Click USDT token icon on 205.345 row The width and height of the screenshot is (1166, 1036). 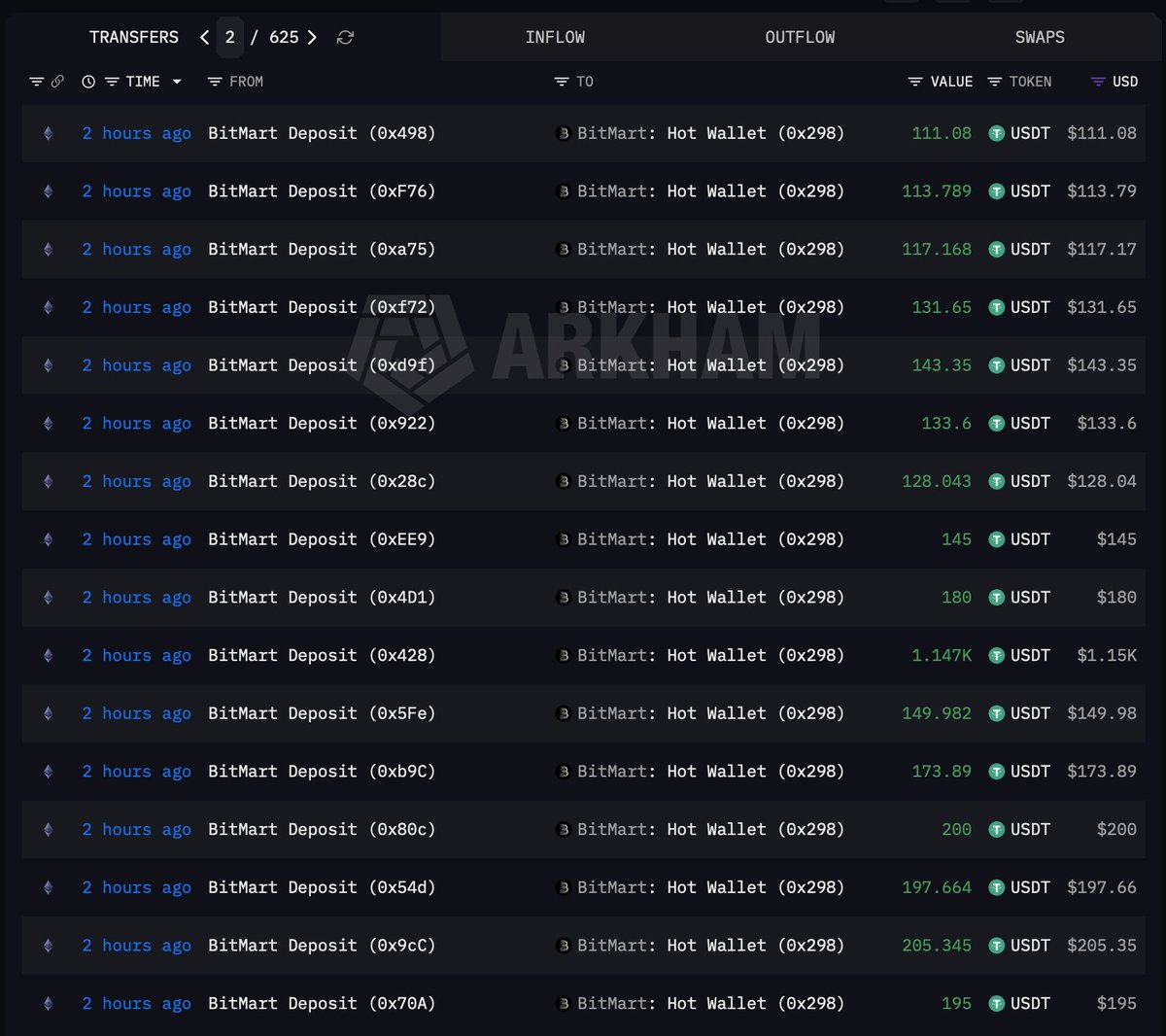996,946
